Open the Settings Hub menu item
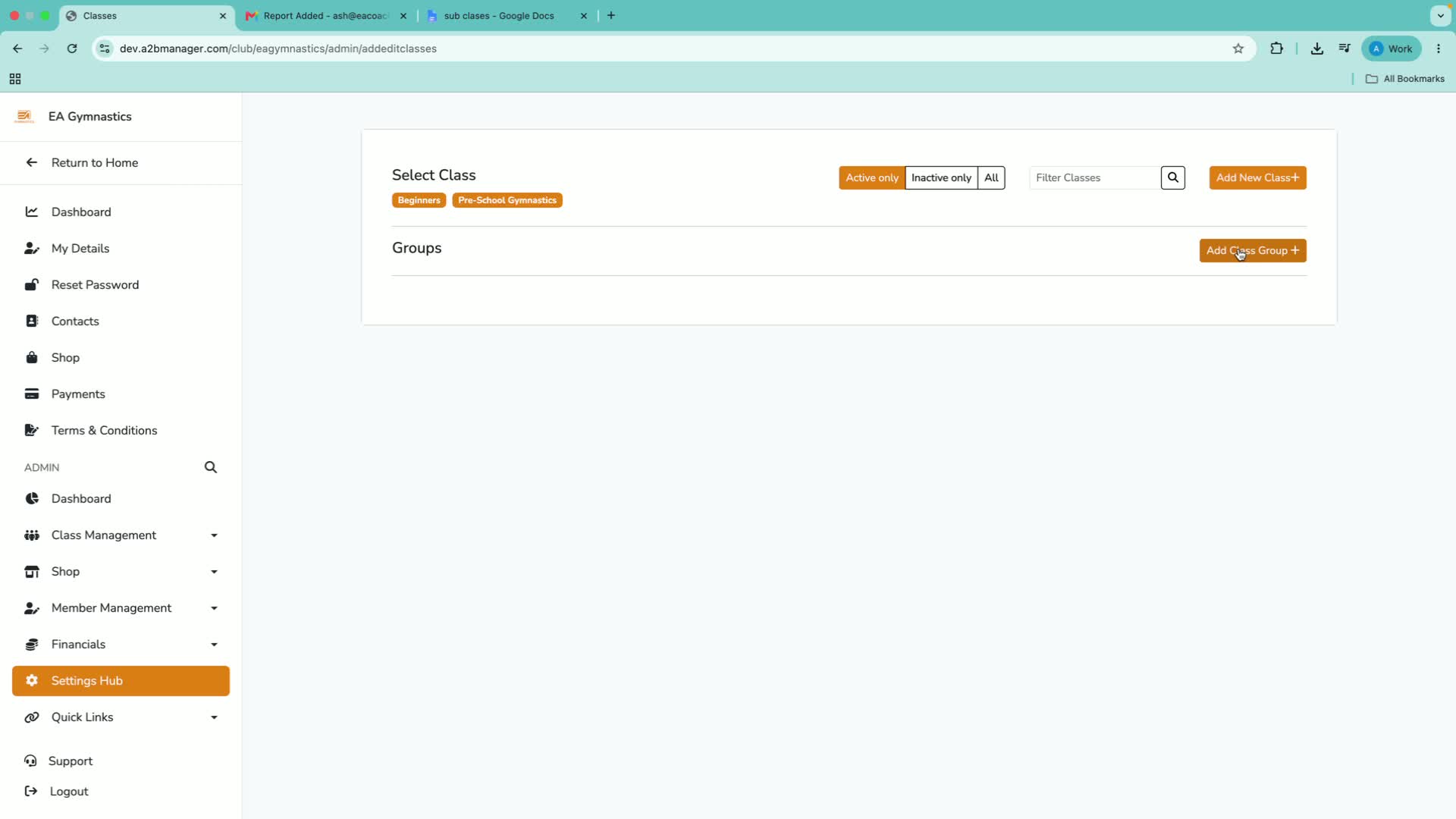 click(121, 681)
